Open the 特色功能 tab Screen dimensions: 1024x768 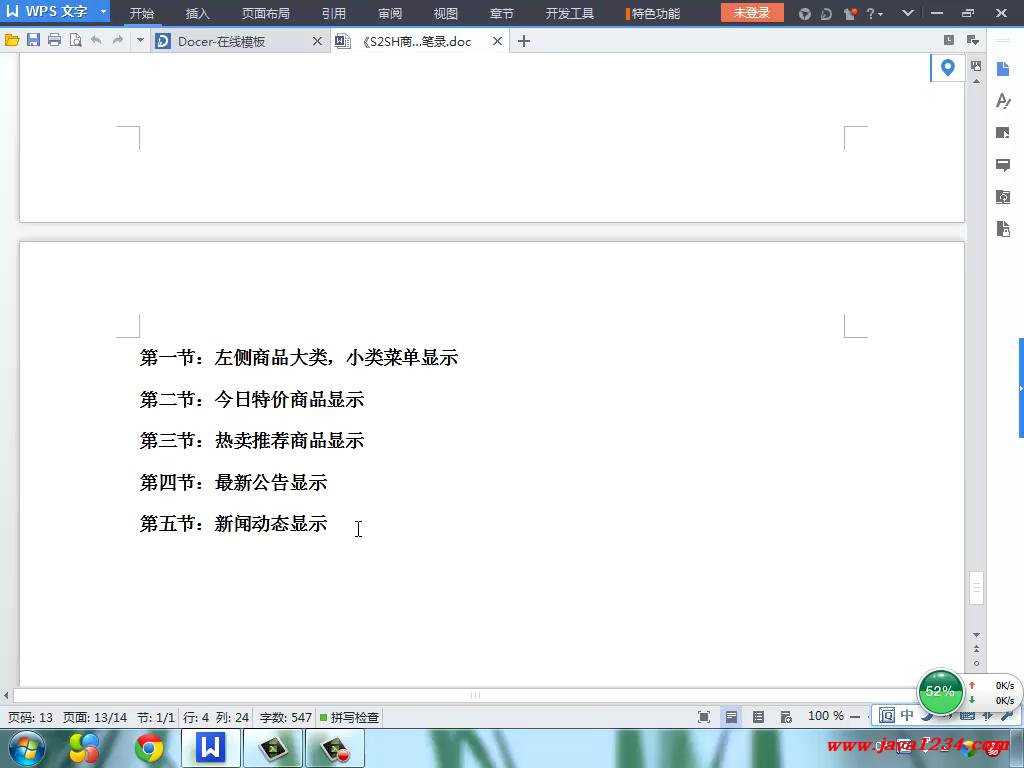click(654, 13)
